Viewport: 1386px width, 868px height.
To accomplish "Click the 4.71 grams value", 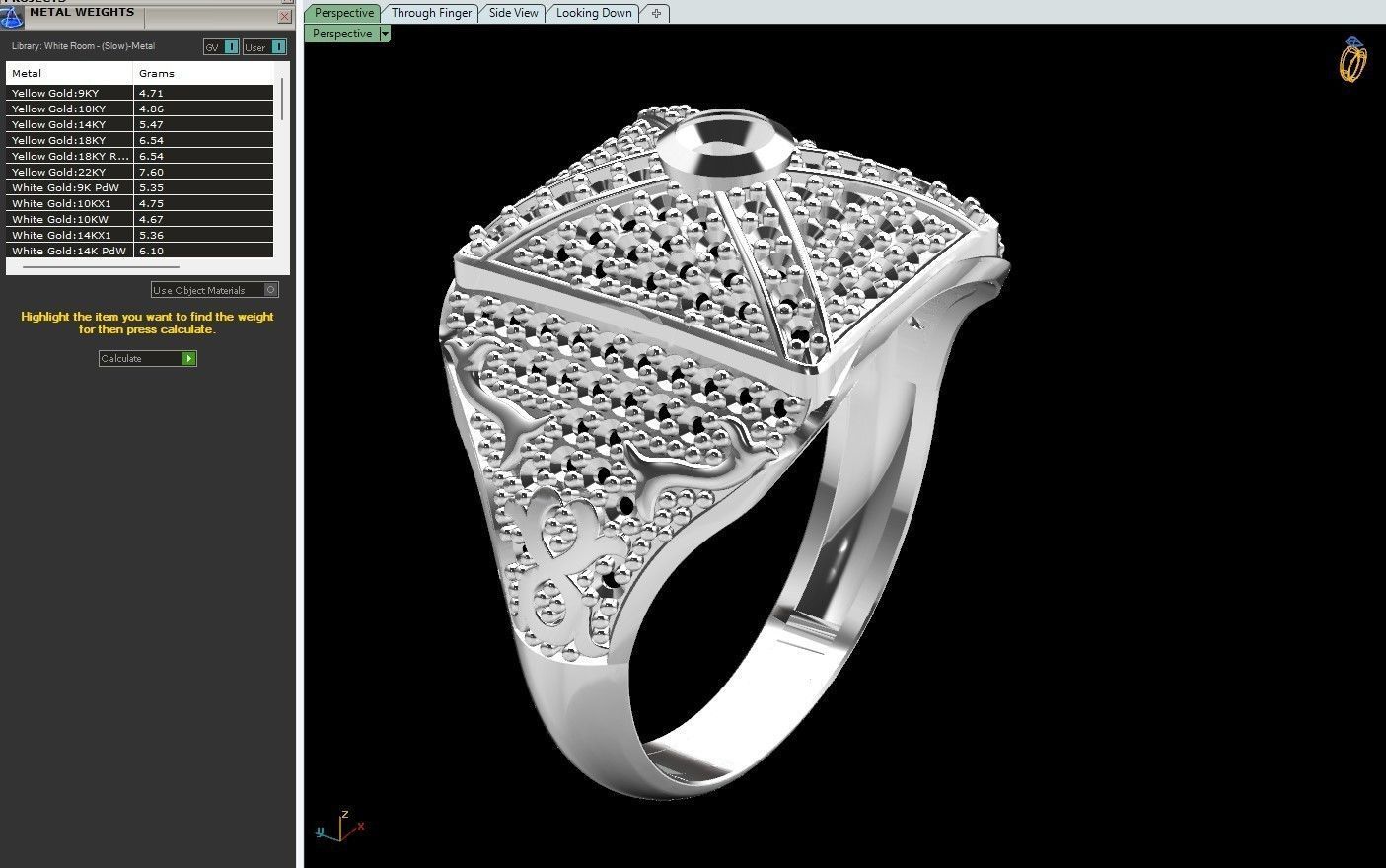I will pyautogui.click(x=151, y=93).
